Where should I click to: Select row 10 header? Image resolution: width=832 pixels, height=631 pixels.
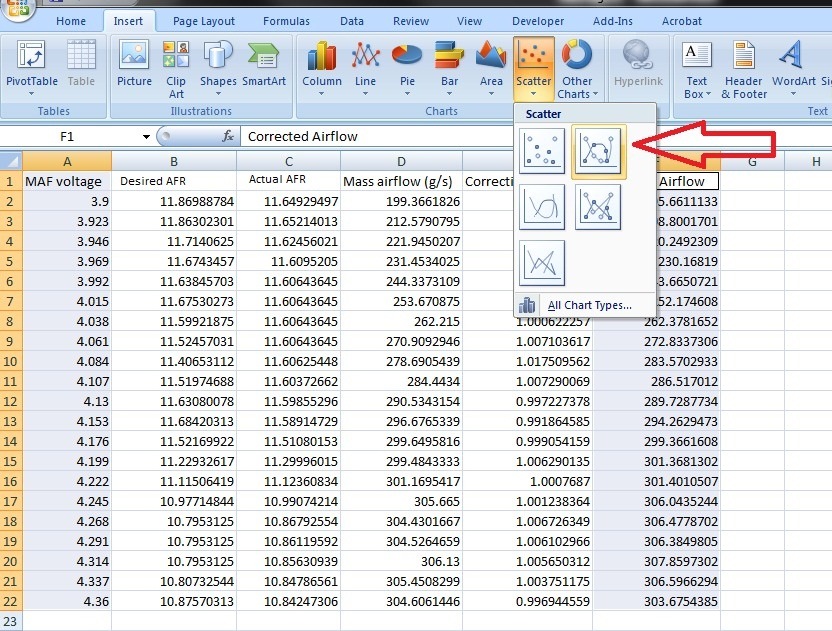[x=11, y=361]
